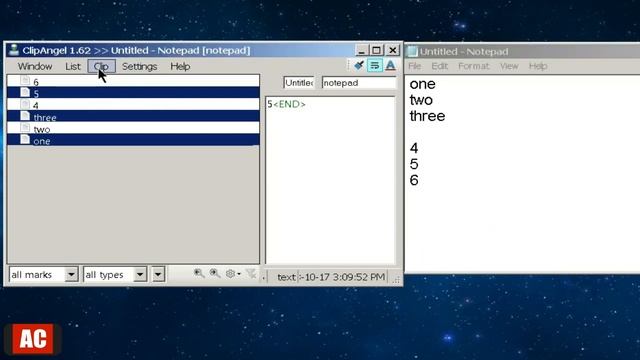This screenshot has width=640, height=360.
Task: Select the clip row labeled one
Action: point(133,140)
